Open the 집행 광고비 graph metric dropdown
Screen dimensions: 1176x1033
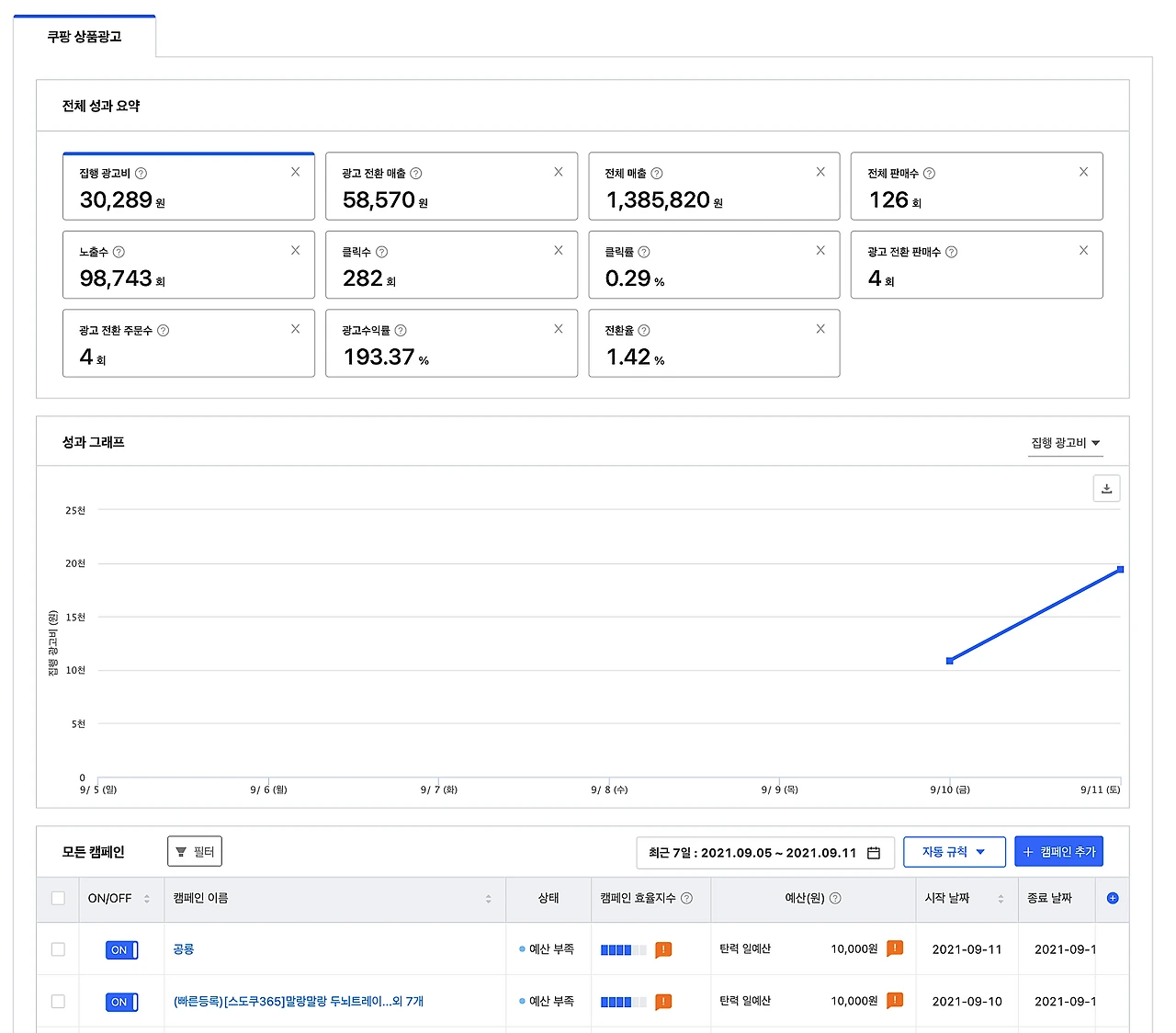(1065, 443)
